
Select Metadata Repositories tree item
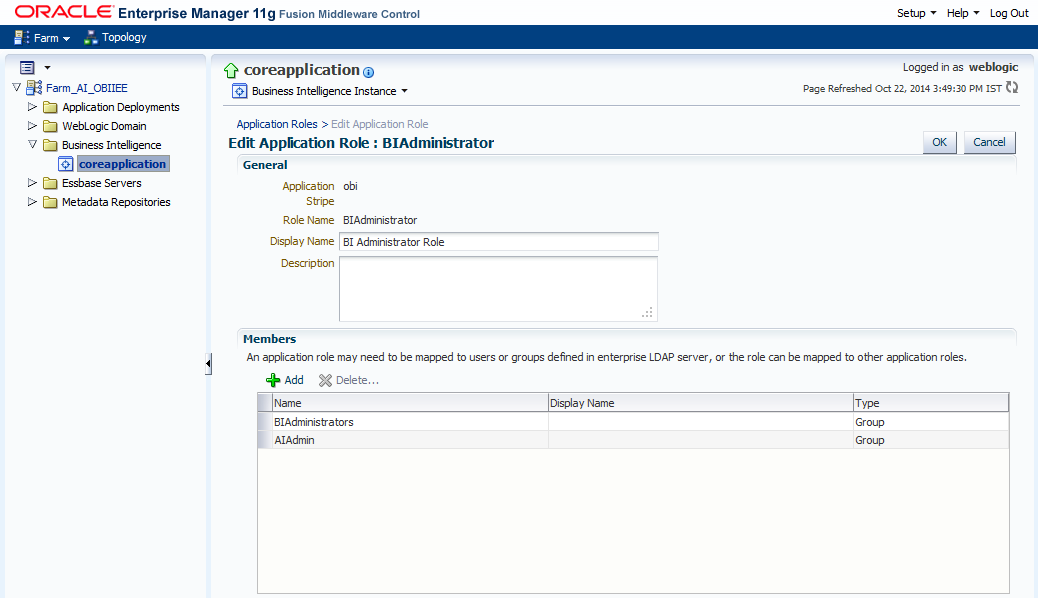pyautogui.click(x=116, y=202)
